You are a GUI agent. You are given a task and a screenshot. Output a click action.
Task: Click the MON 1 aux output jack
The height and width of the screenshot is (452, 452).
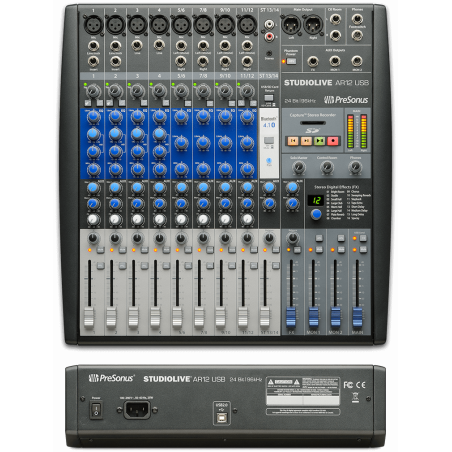click(x=335, y=61)
